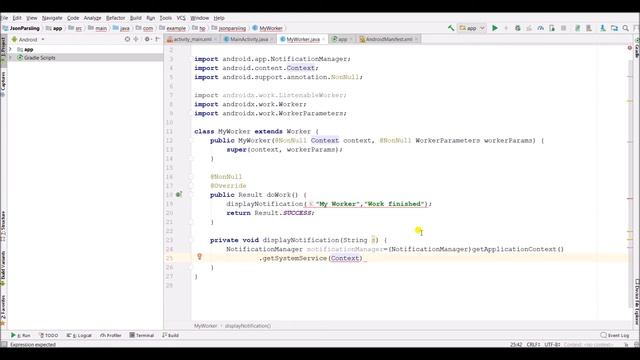
Task: Toggle the Build Variants side tab
Action: coord(3,268)
